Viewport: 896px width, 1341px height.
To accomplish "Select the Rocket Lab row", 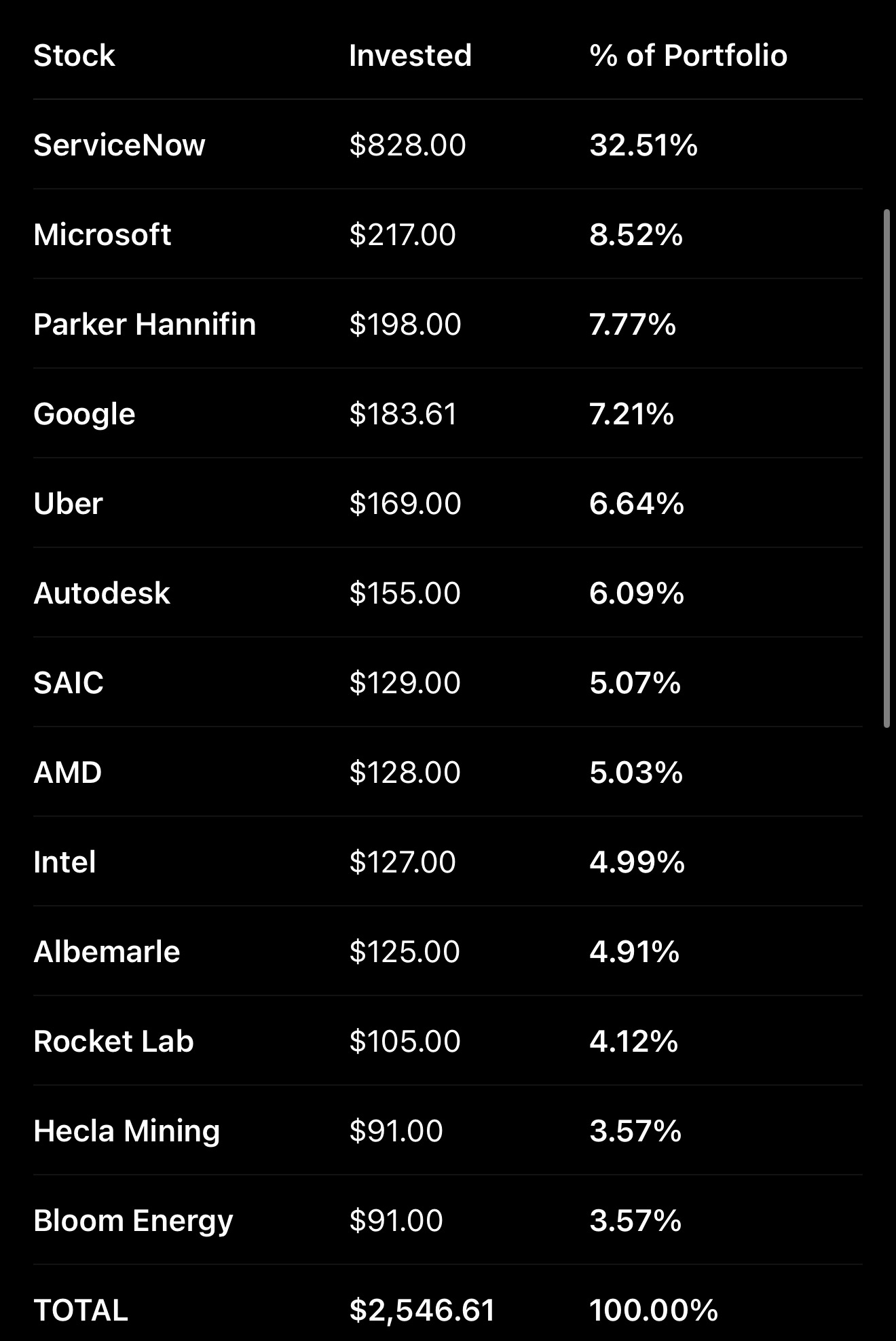I will pos(448,1041).
